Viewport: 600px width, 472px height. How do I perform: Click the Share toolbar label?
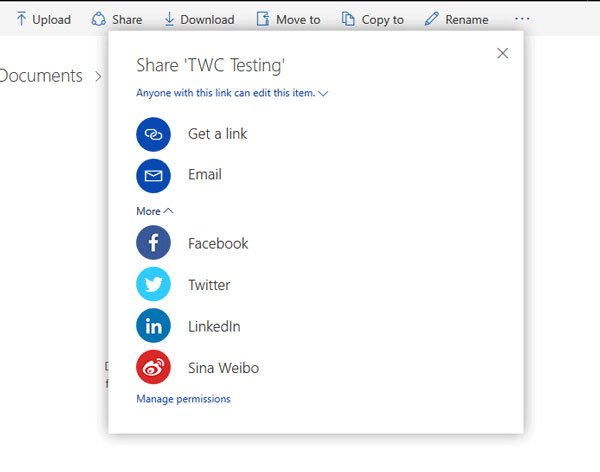tap(127, 20)
